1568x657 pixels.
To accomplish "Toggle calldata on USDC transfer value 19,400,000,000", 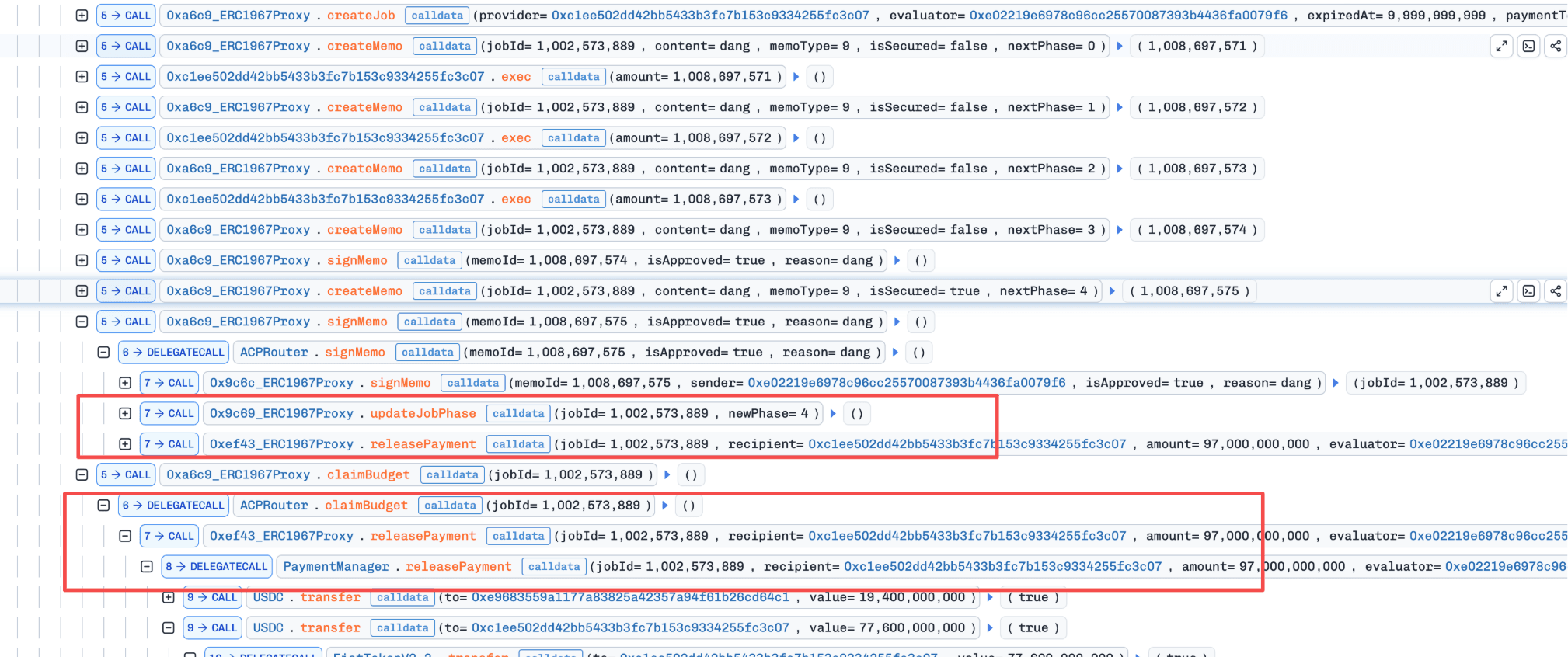I will tap(402, 597).
